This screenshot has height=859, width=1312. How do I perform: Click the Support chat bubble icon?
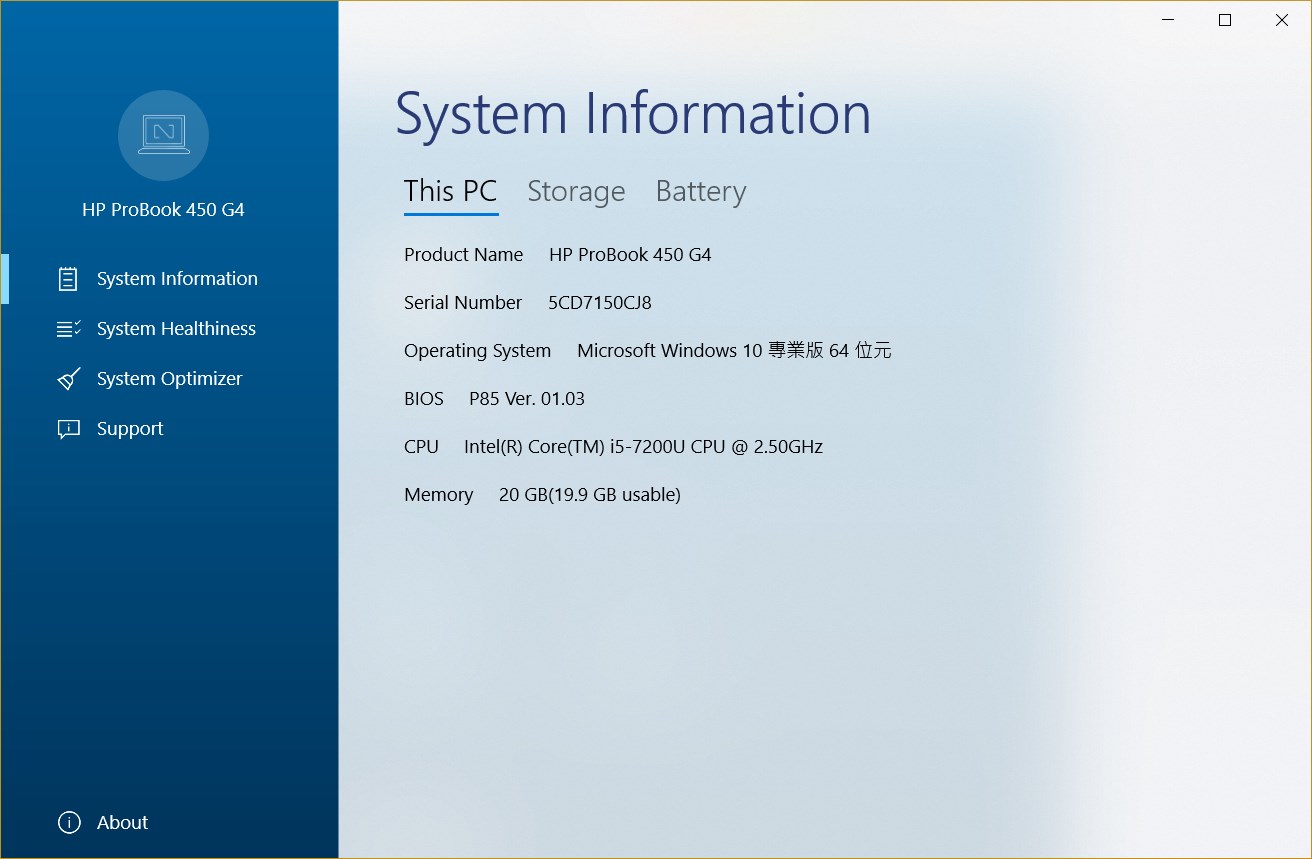click(x=69, y=429)
